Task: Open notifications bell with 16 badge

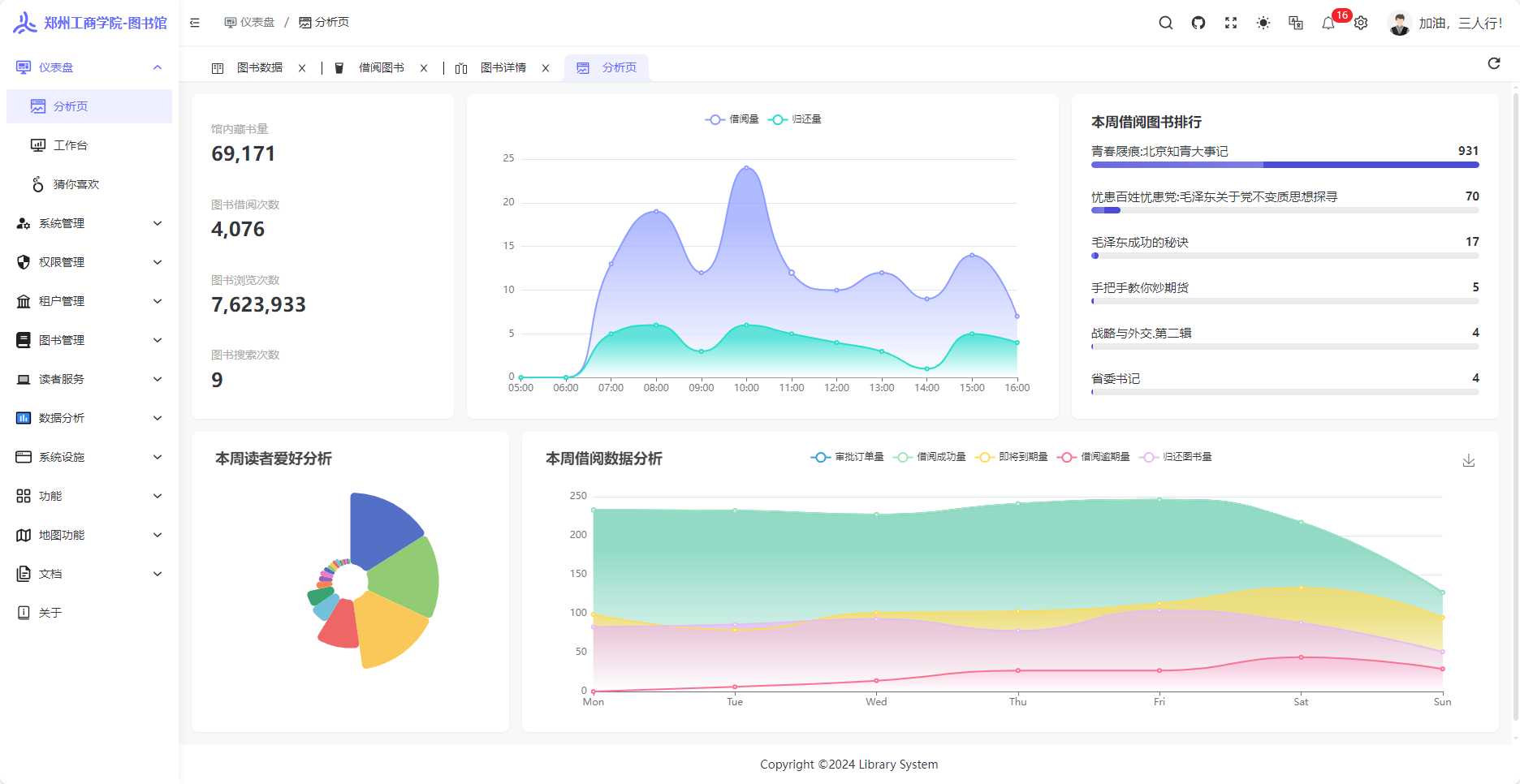Action: (x=1328, y=23)
